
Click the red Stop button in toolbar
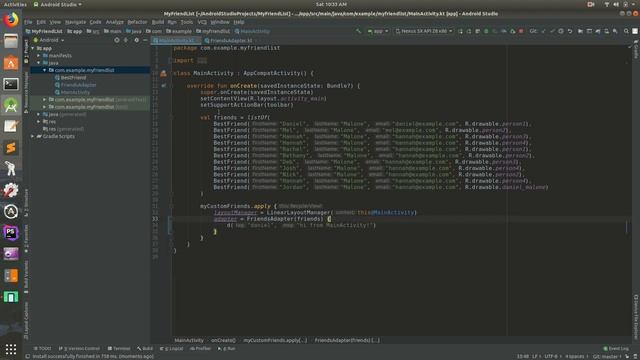(x=521, y=31)
